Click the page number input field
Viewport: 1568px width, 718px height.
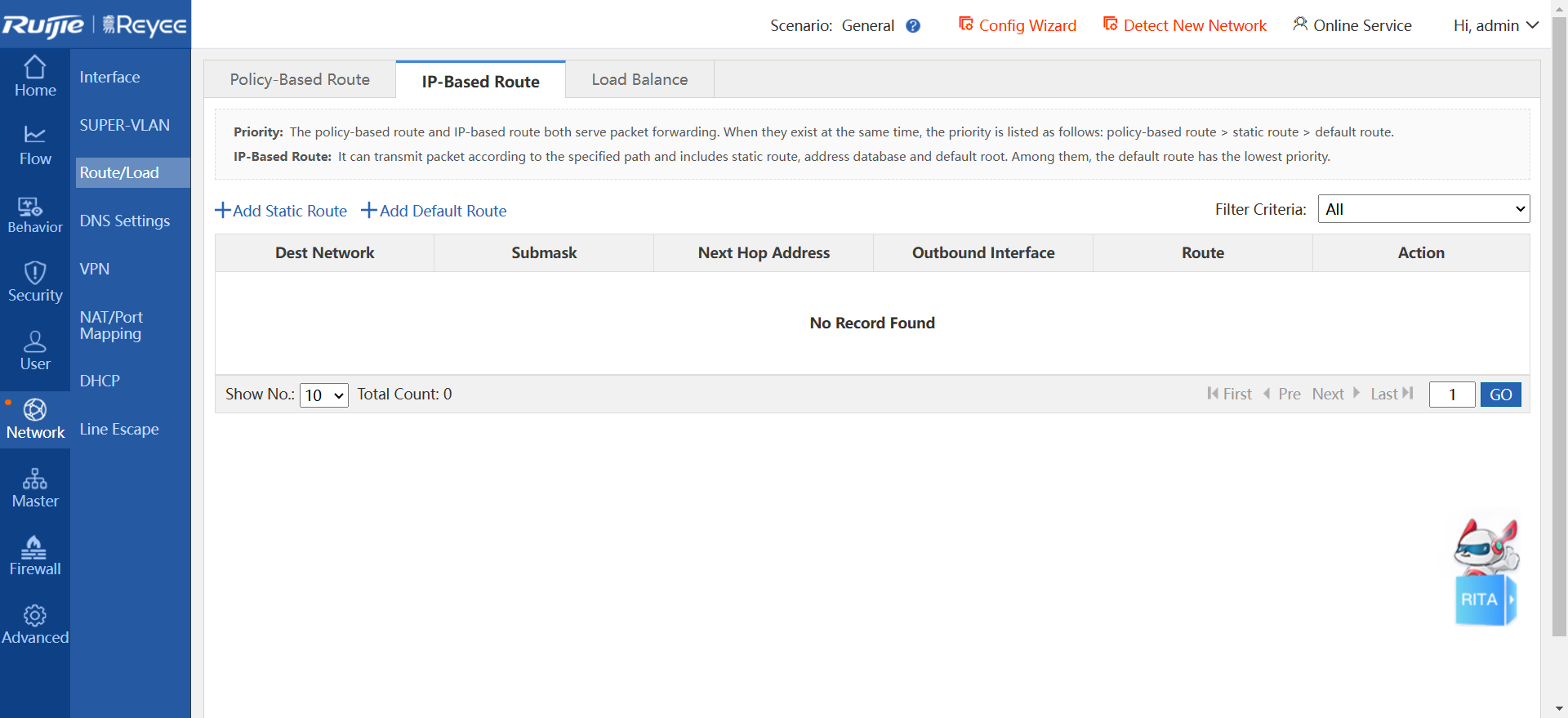[x=1451, y=395]
